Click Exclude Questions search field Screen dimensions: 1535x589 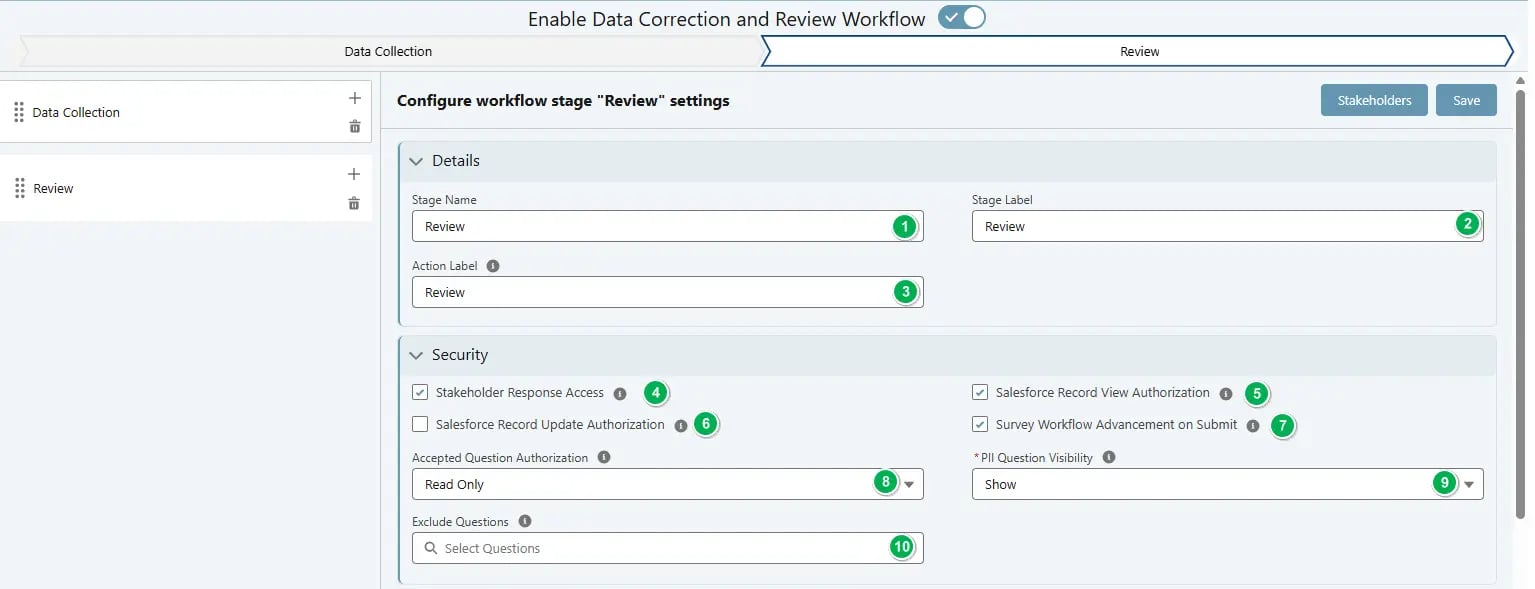pos(667,548)
